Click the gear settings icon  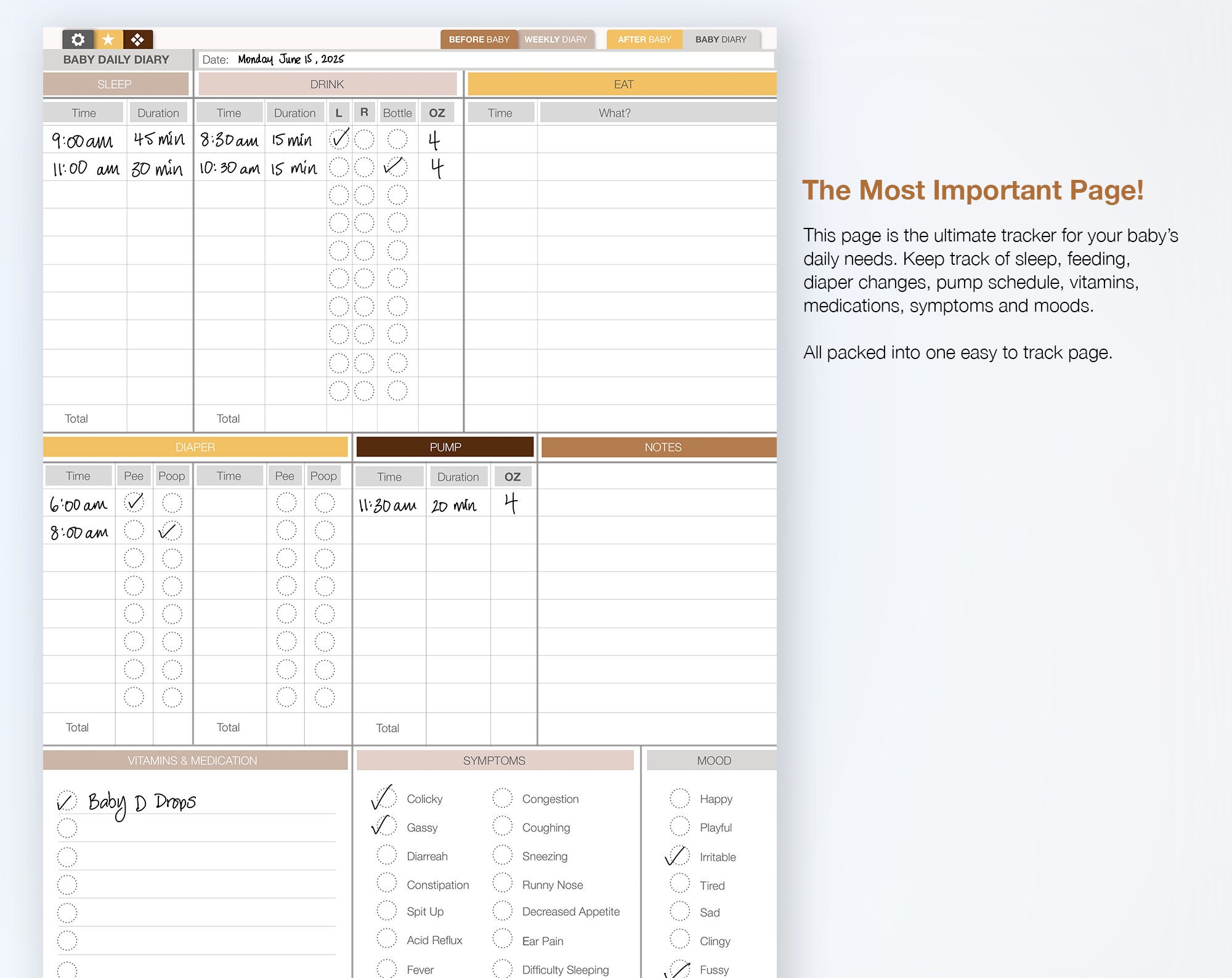click(78, 39)
